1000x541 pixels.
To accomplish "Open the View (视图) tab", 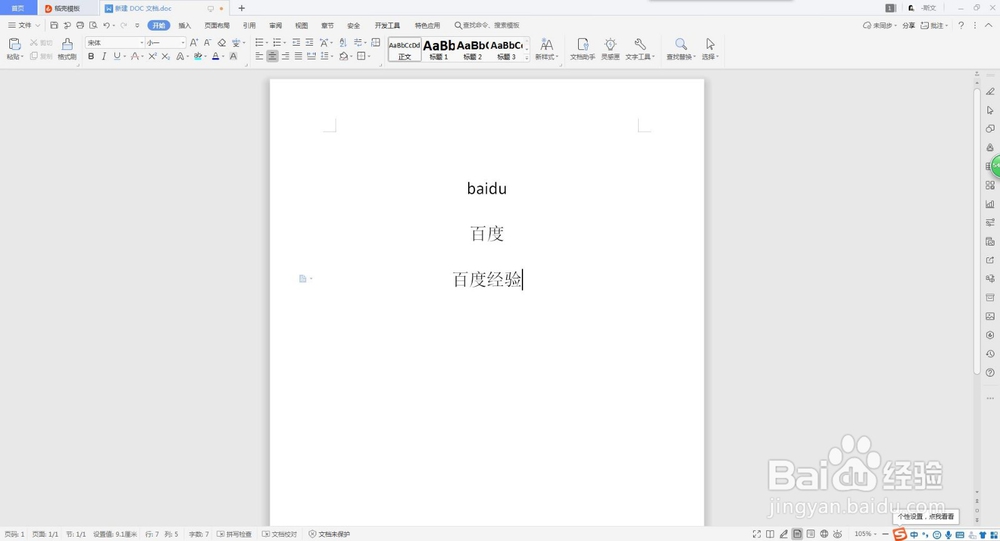I will (302, 26).
